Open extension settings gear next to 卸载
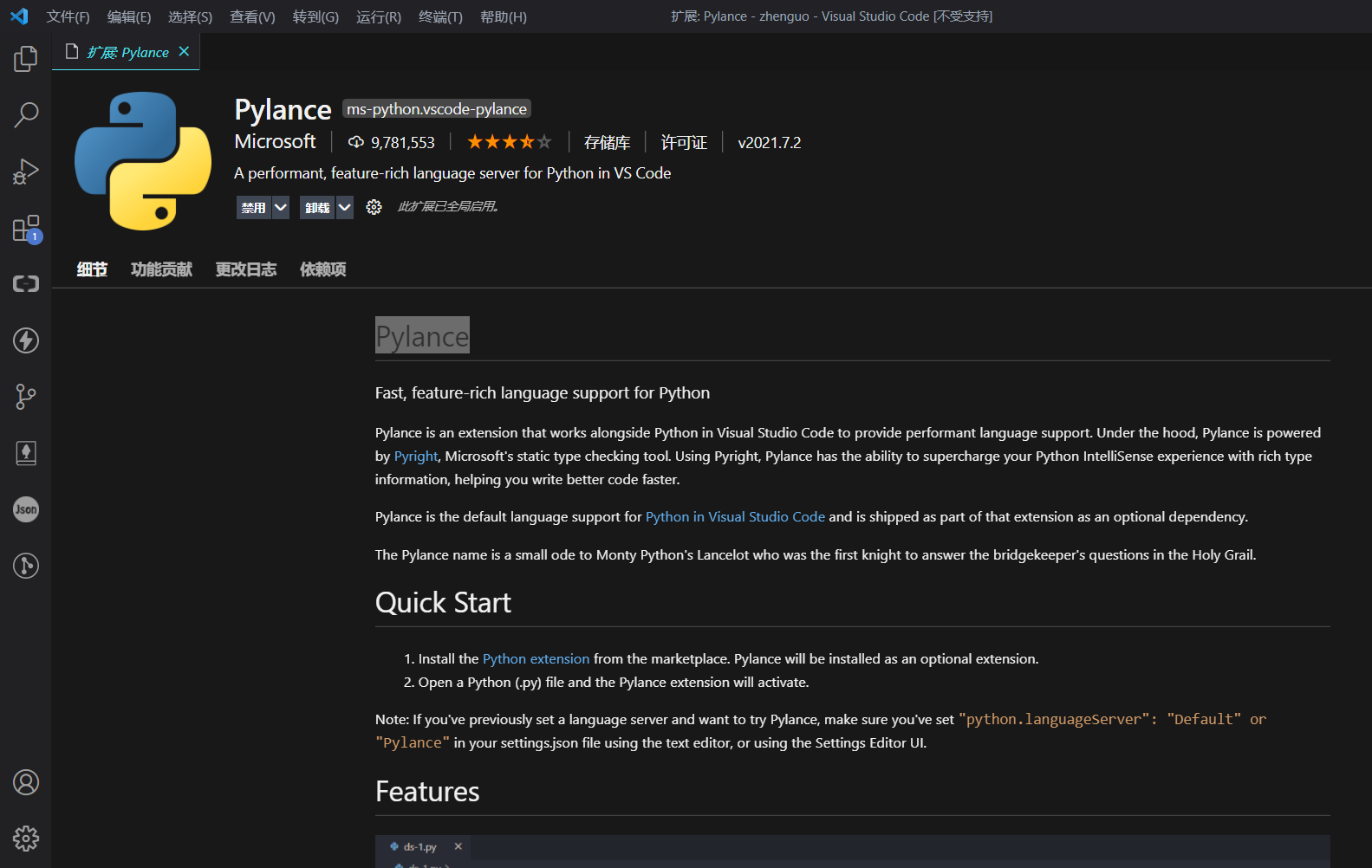The image size is (1372, 868). point(374,207)
